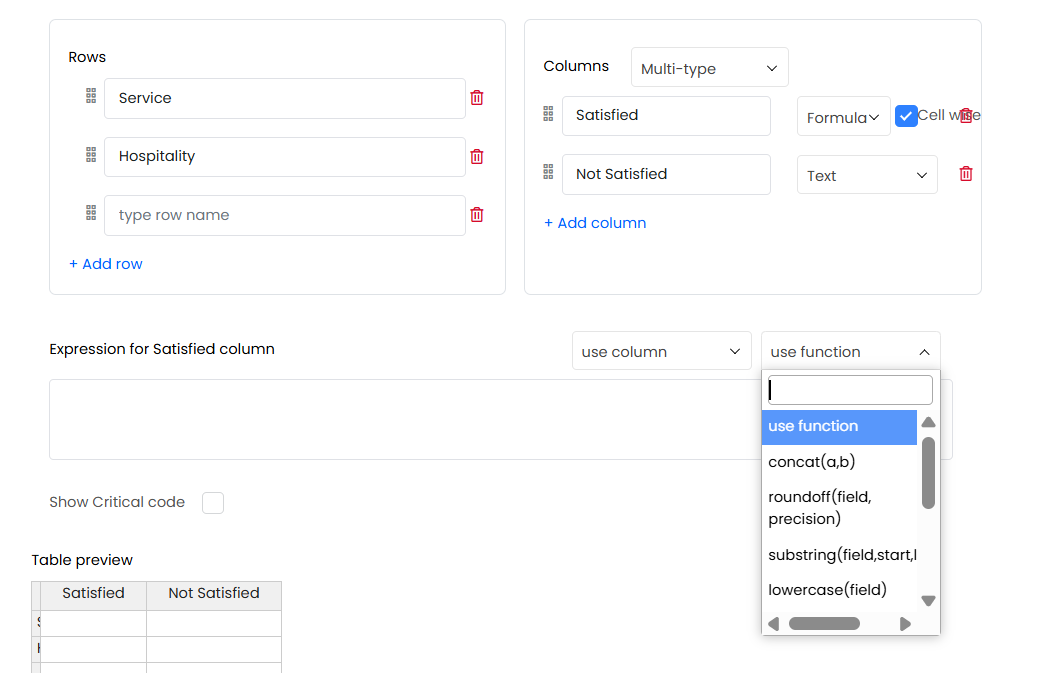This screenshot has width=1047, height=673.
Task: Uncheck the Cell wise checkbox
Action: (906, 116)
